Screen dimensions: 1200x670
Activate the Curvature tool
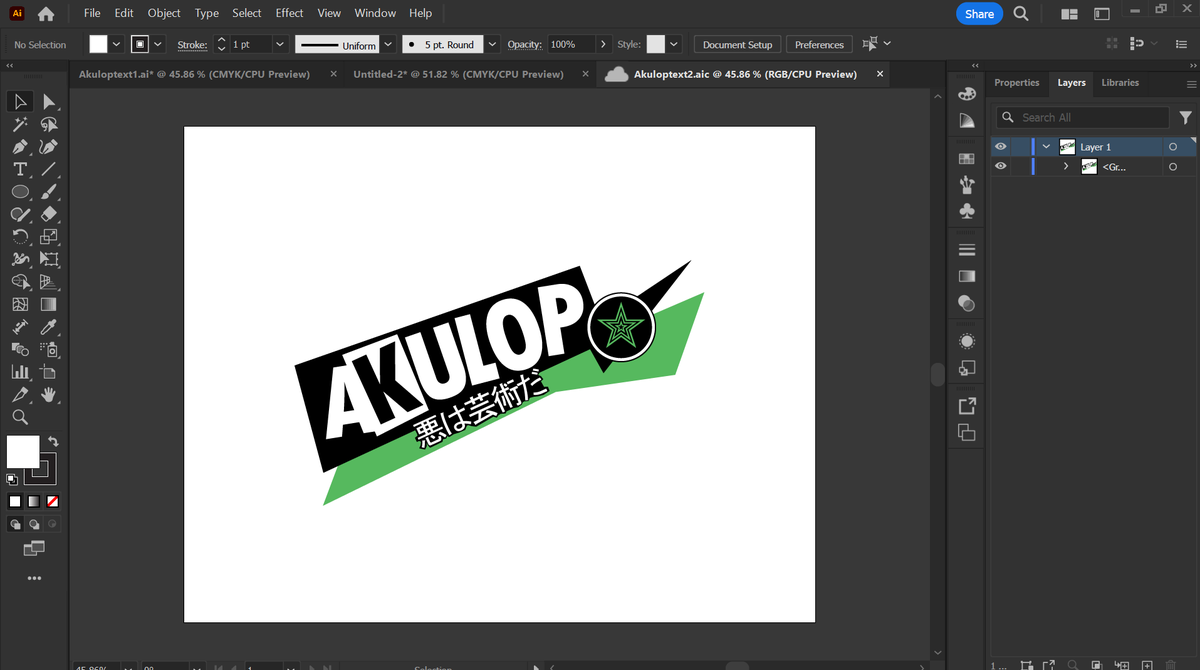pos(49,147)
